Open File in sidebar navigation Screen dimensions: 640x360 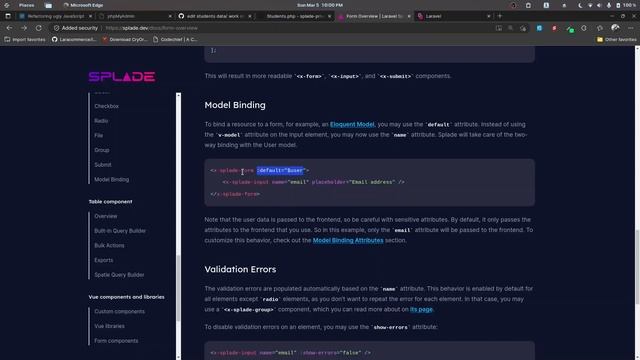pyautogui.click(x=98, y=136)
